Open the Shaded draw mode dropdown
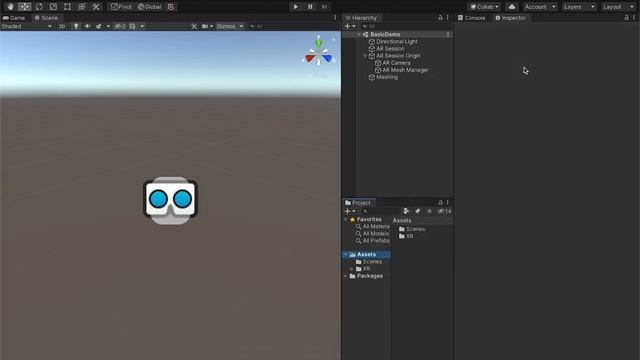Viewport: 640px width, 360px height. tap(27, 26)
